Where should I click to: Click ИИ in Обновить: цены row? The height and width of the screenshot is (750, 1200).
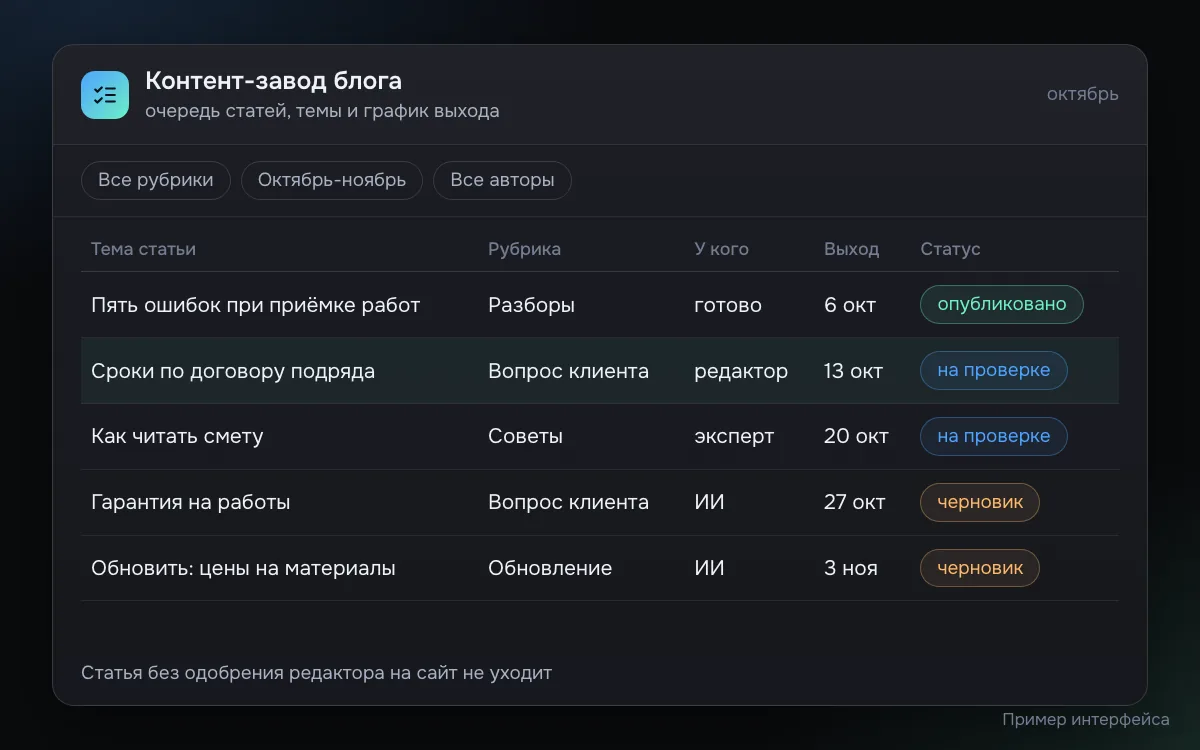tap(709, 569)
